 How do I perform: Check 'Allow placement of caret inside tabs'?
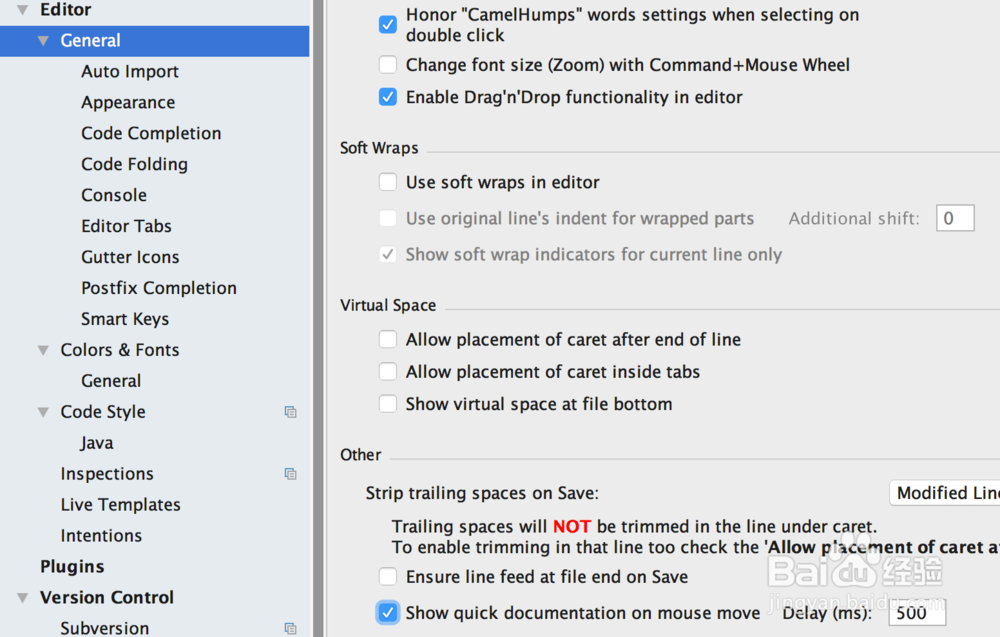388,372
